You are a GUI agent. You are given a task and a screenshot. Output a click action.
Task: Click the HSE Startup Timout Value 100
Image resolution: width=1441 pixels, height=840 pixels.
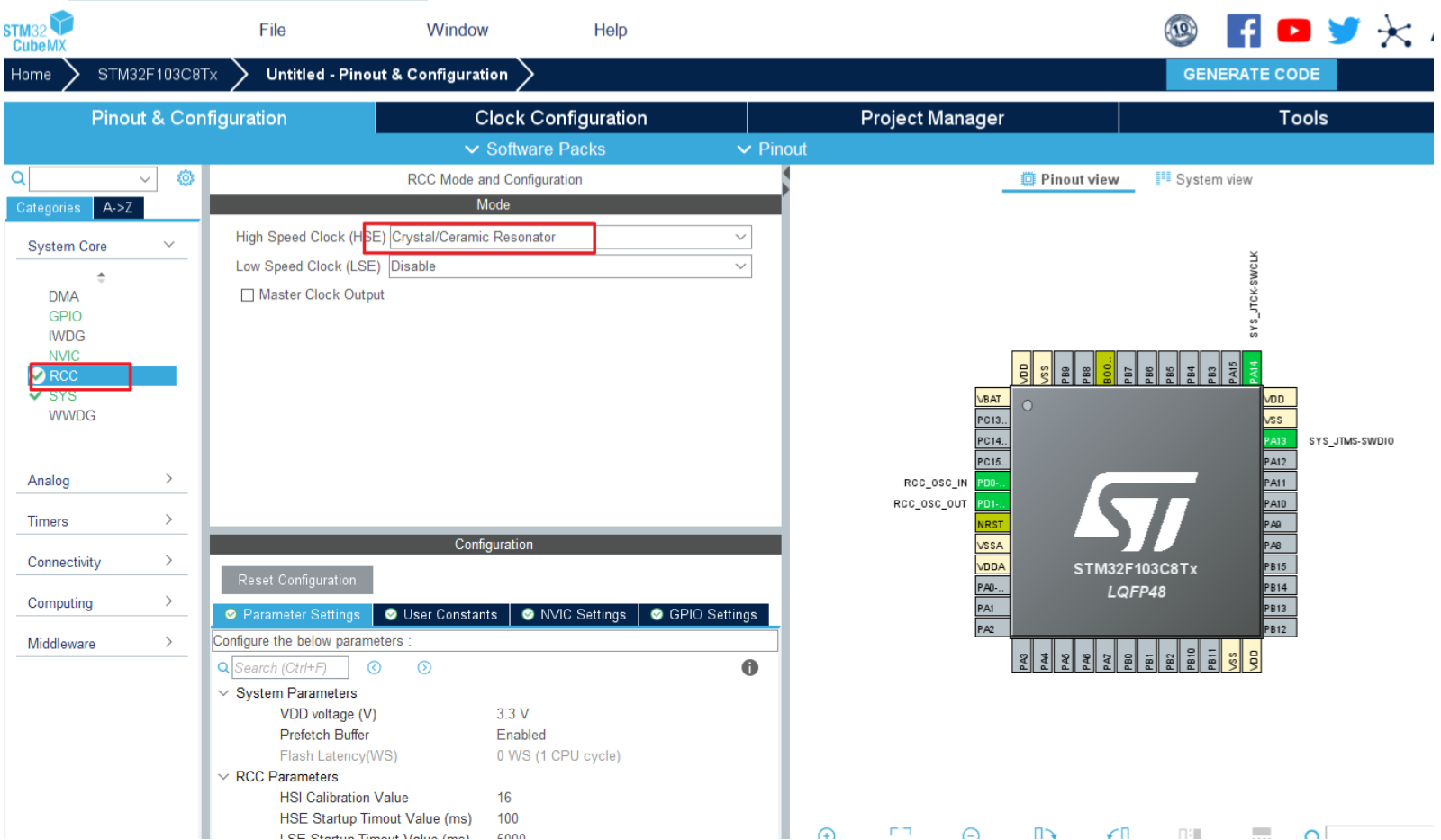click(x=508, y=818)
